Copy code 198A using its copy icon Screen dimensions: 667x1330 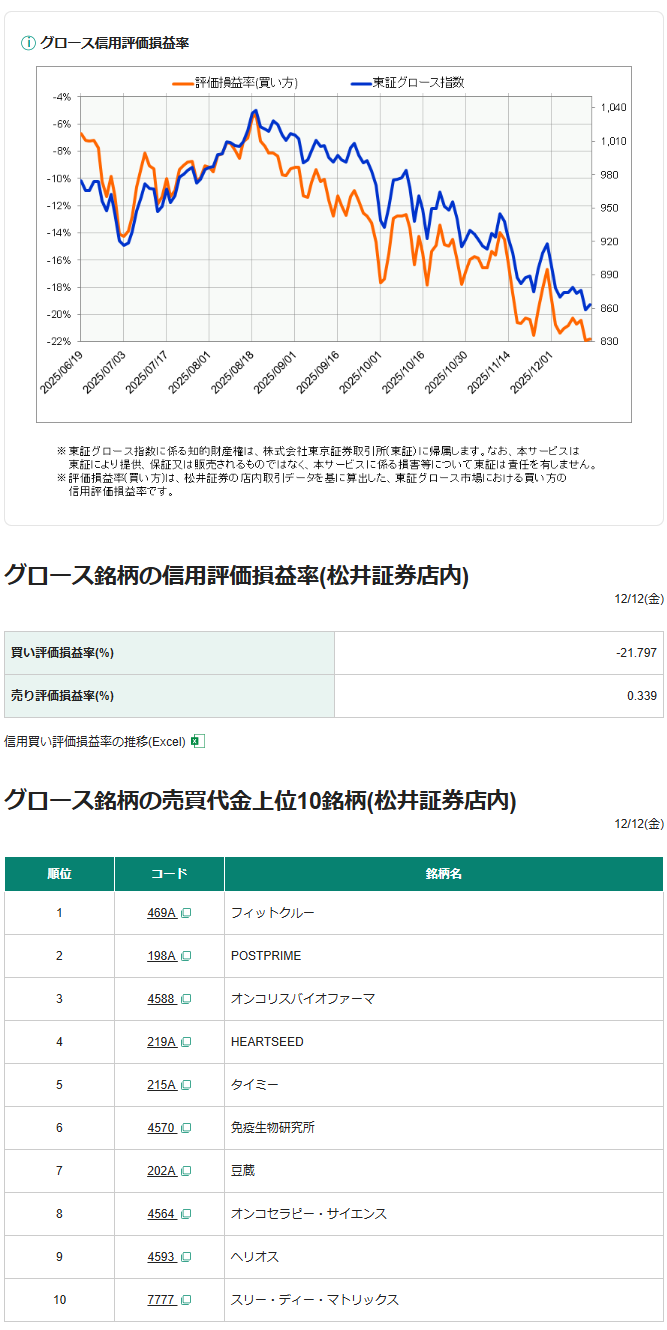(186, 956)
